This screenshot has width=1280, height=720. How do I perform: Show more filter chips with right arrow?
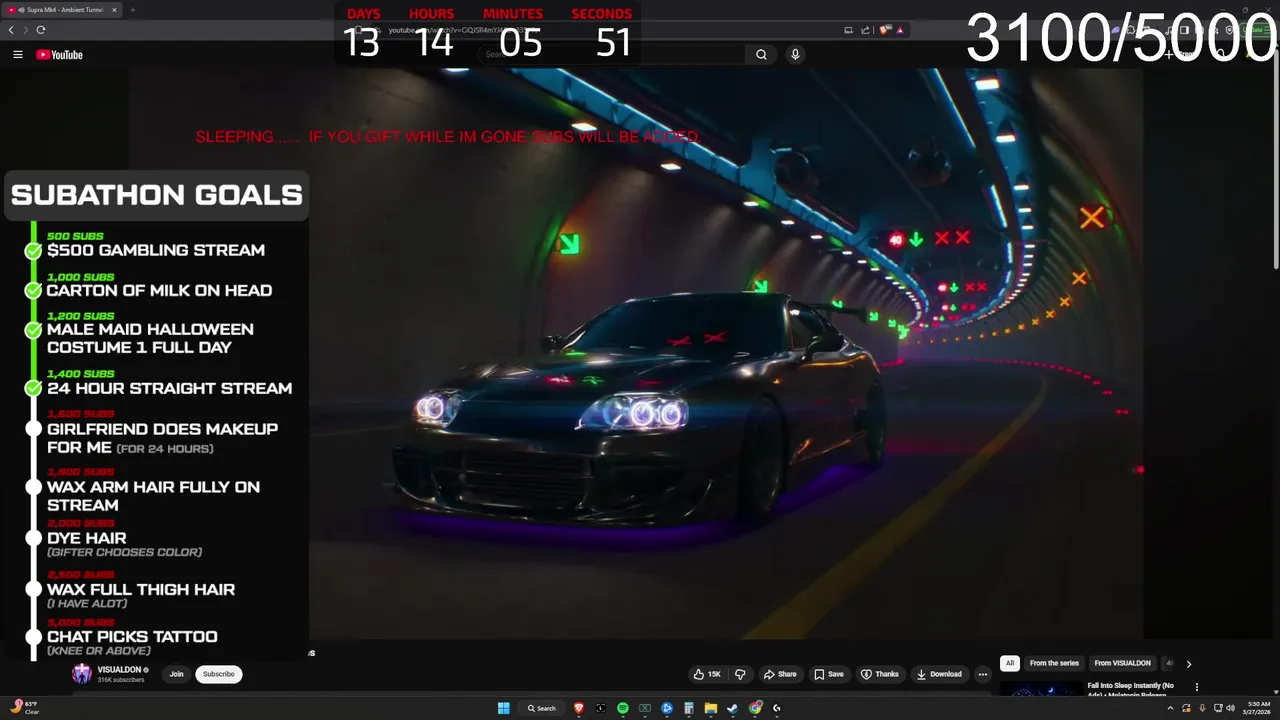tap(1188, 663)
